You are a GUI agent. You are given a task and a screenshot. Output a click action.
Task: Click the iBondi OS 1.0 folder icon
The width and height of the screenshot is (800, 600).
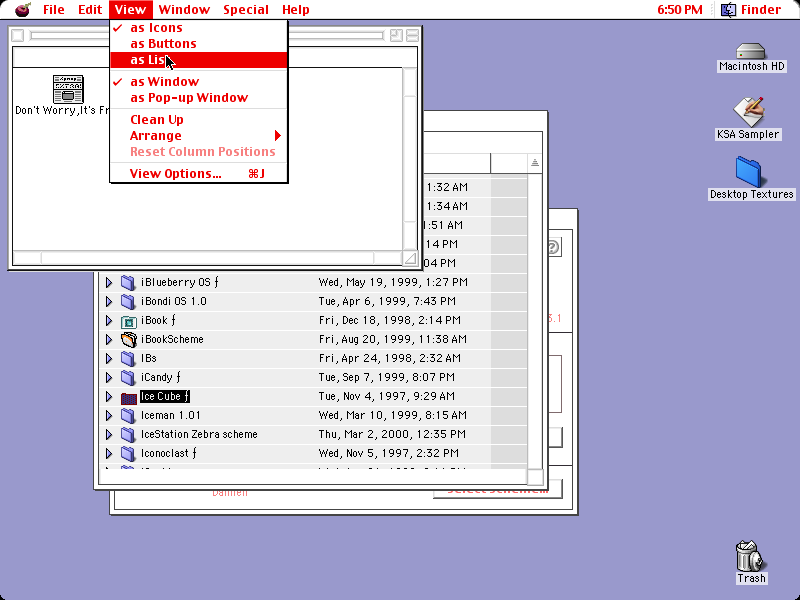pyautogui.click(x=128, y=302)
